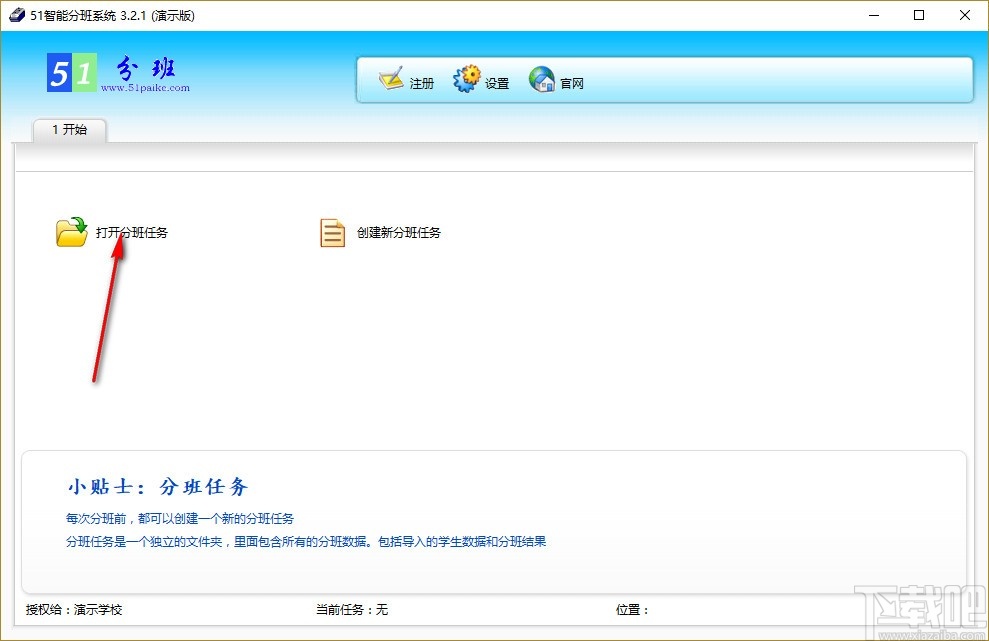The width and height of the screenshot is (989, 641).
Task: Click the 当前任务: 无 status text
Action: (x=352, y=610)
